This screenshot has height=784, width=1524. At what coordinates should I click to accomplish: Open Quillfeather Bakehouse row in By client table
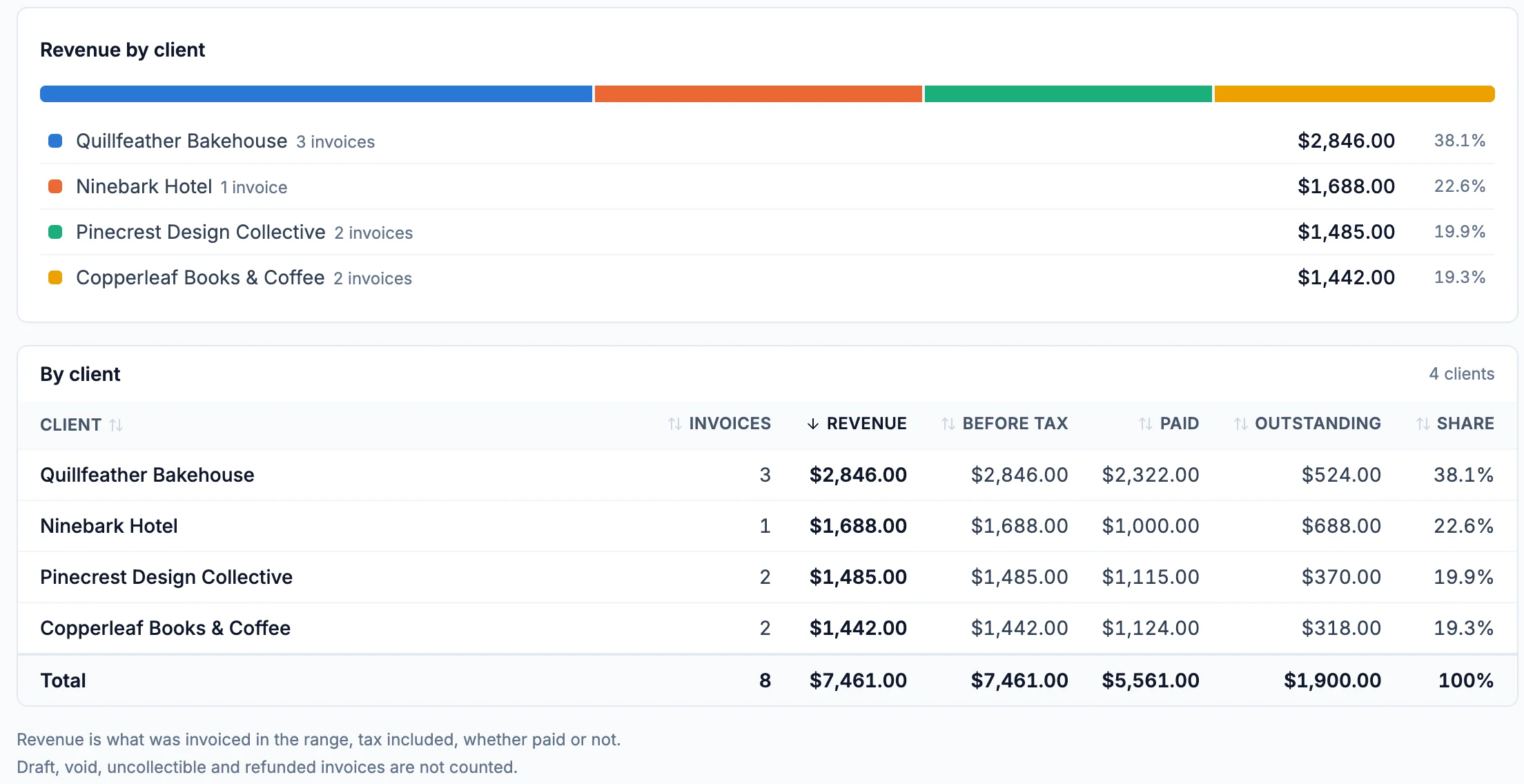coord(768,475)
